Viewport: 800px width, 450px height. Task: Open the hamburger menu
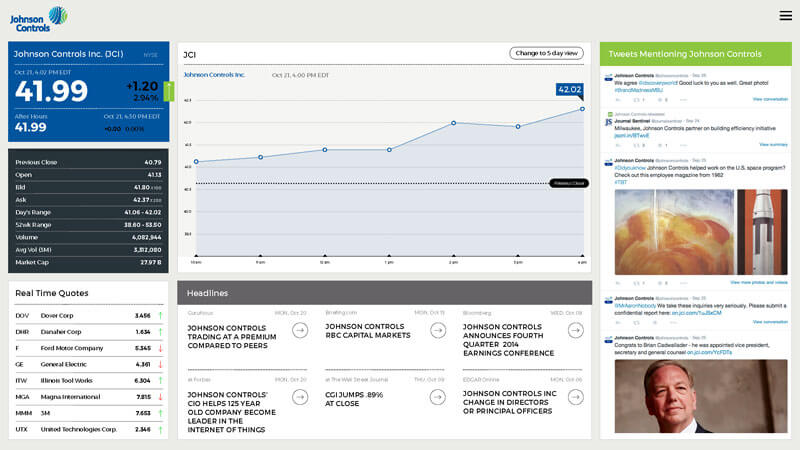pyautogui.click(x=786, y=16)
